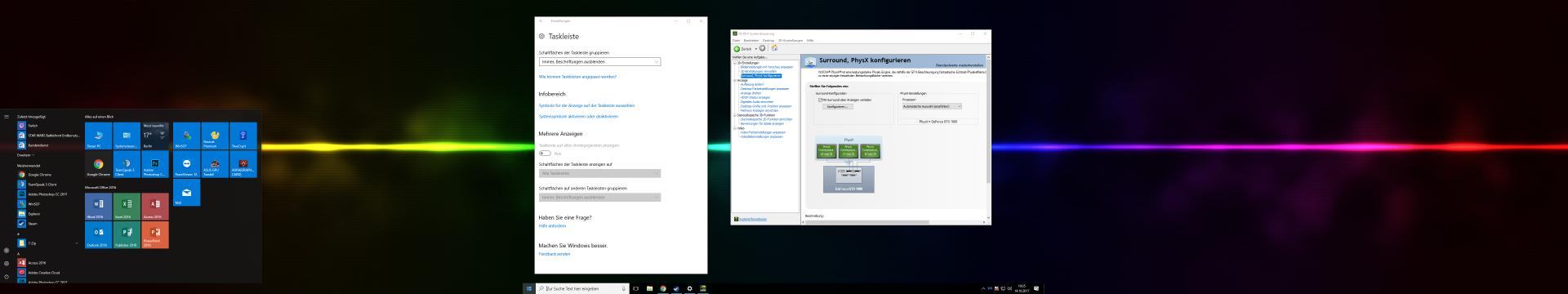Collapse the Video tree node
The height and width of the screenshot is (294, 1568).
click(x=734, y=127)
